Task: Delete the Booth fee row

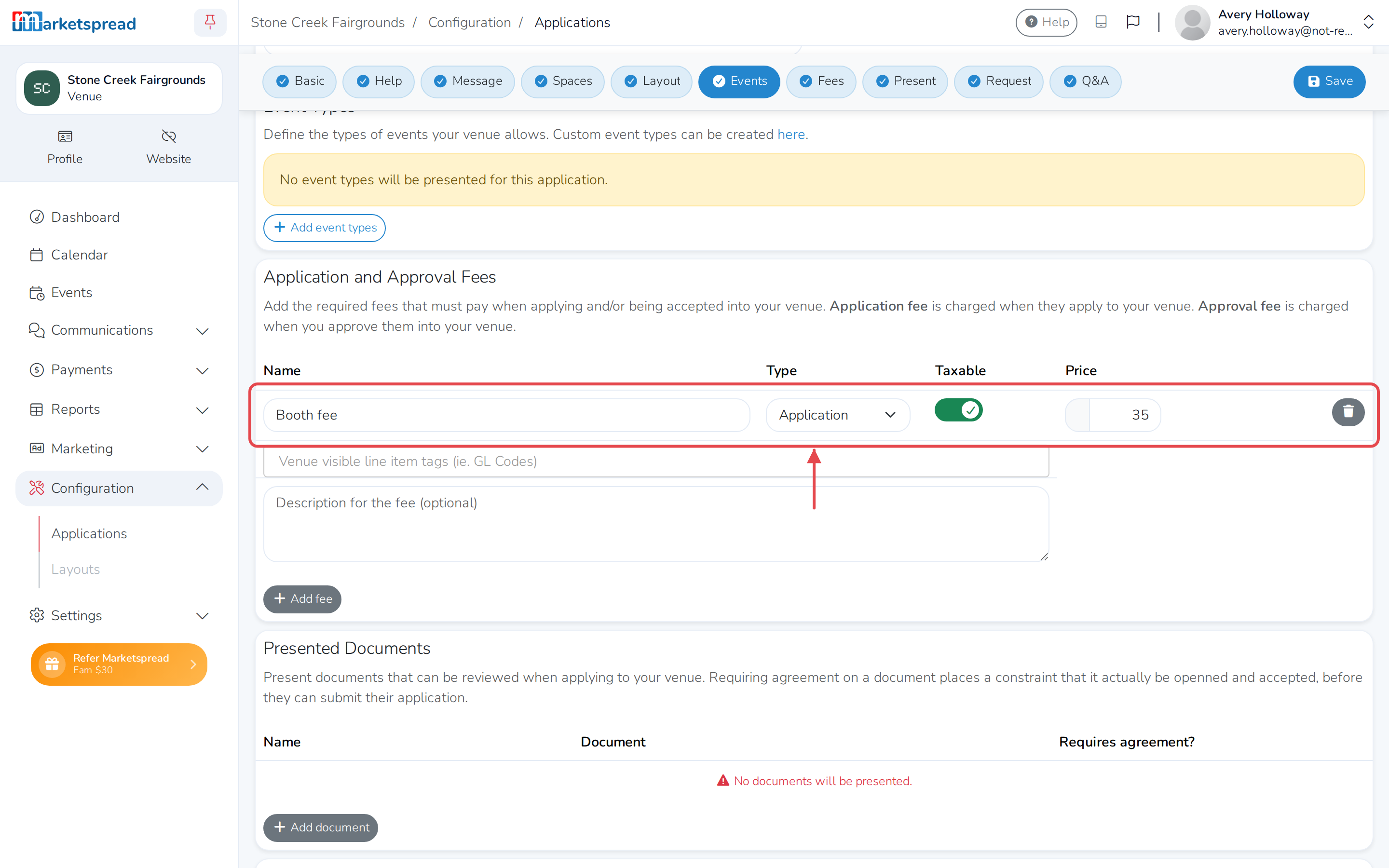Action: [1348, 412]
